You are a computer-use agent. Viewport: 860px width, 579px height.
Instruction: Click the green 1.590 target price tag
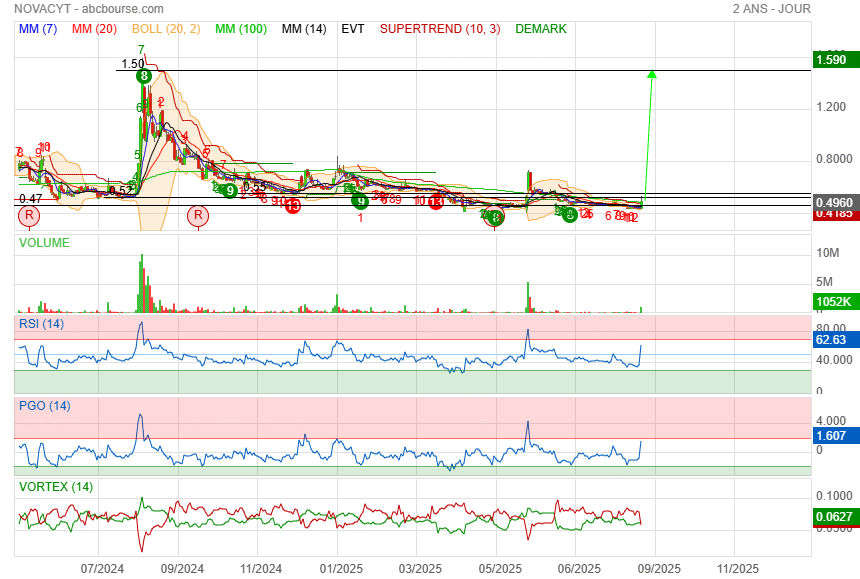click(836, 59)
